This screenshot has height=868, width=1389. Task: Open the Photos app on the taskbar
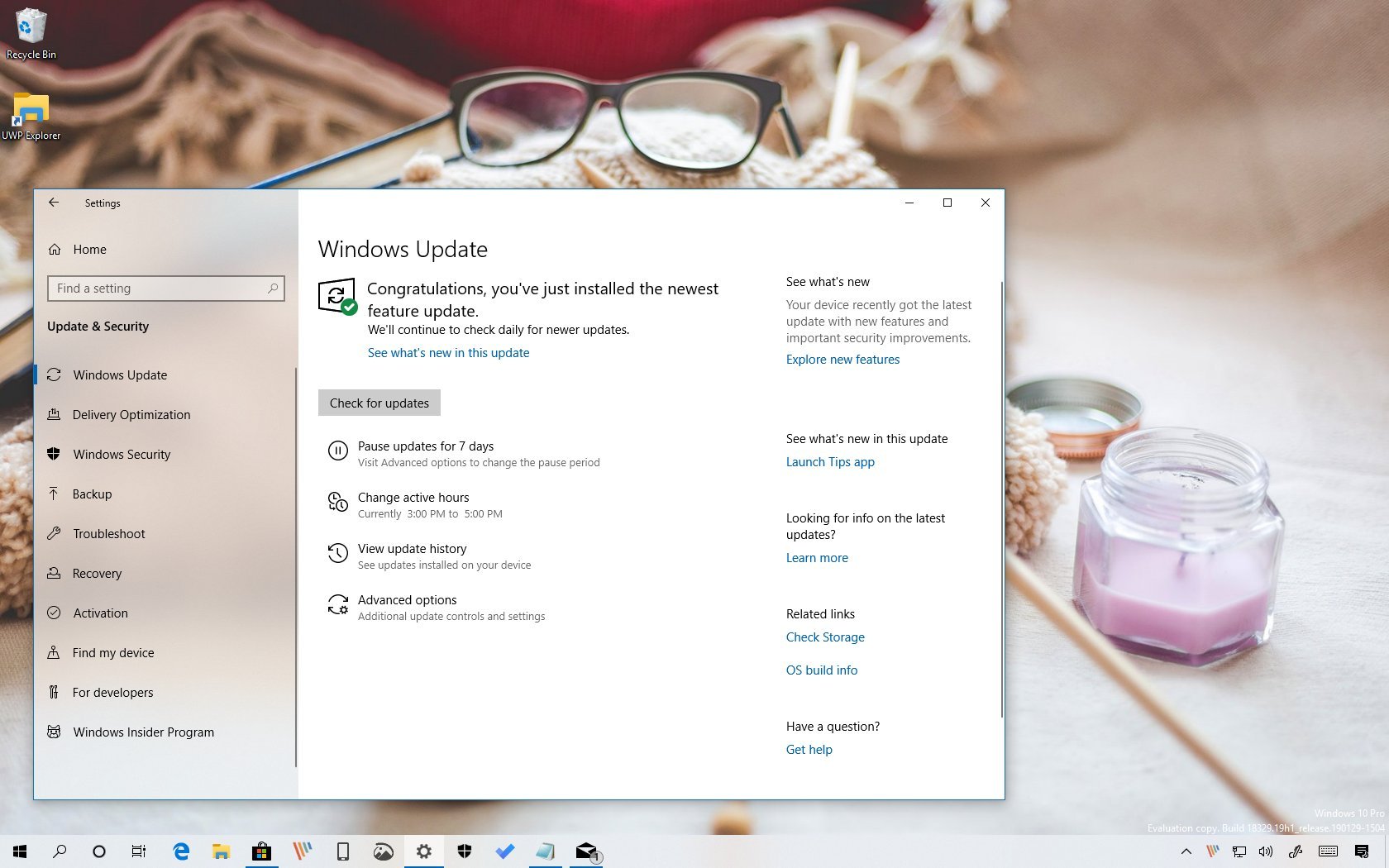tap(383, 851)
